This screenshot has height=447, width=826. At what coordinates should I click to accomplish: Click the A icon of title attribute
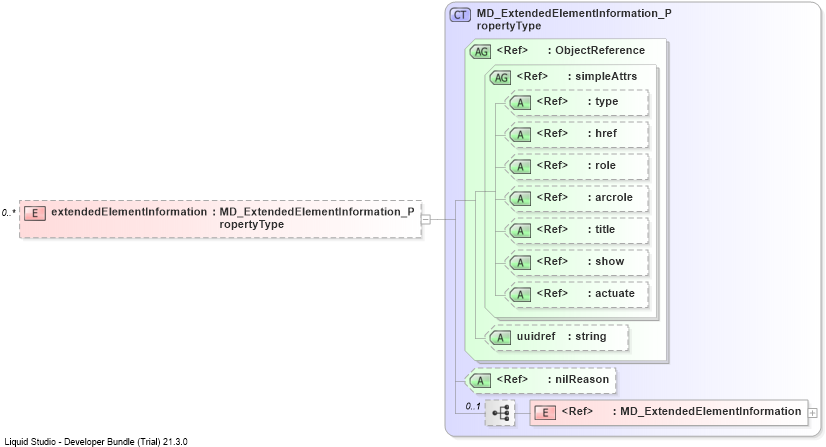(520, 231)
